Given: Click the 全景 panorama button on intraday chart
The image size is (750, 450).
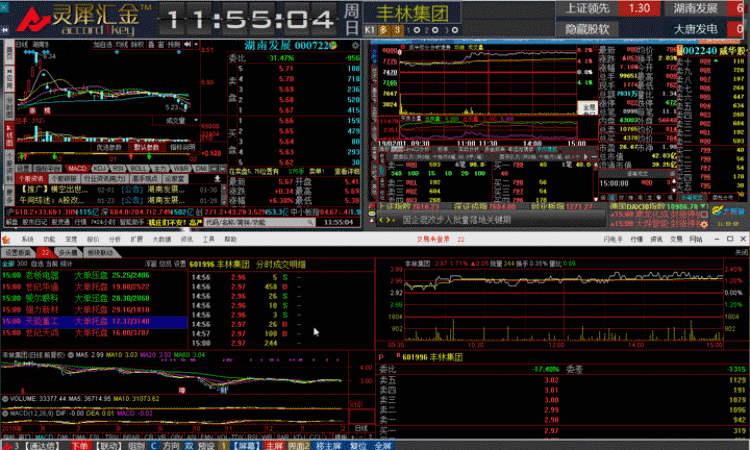Looking at the screenshot, I should 588,108.
